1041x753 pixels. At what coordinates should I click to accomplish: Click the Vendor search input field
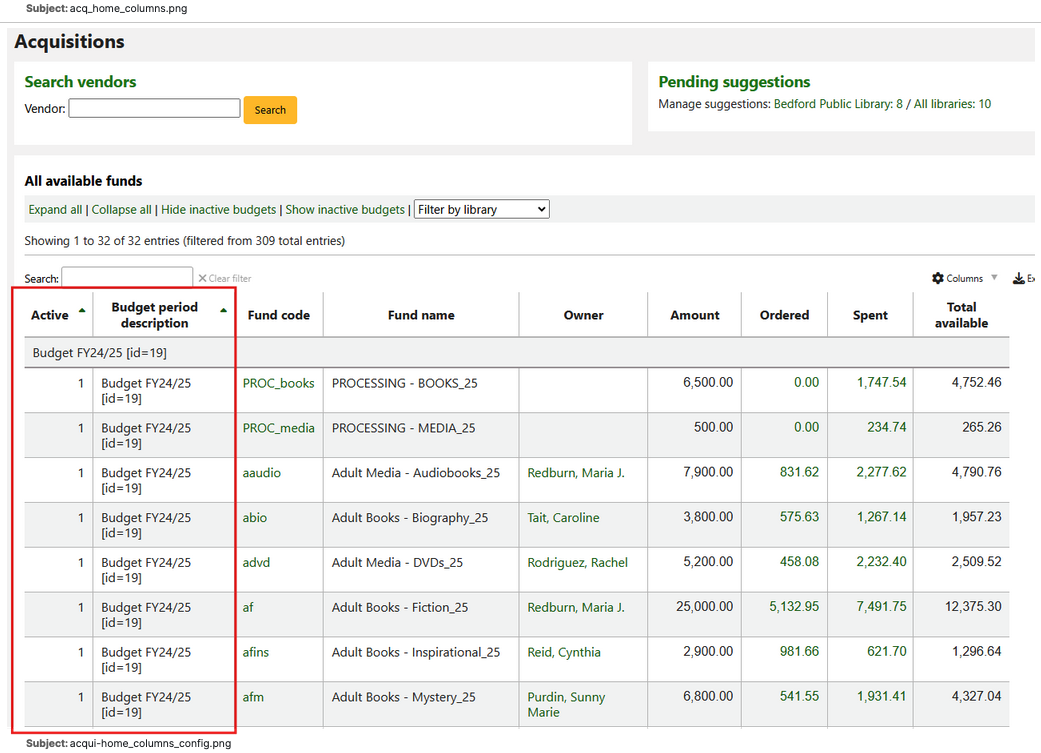[x=154, y=108]
